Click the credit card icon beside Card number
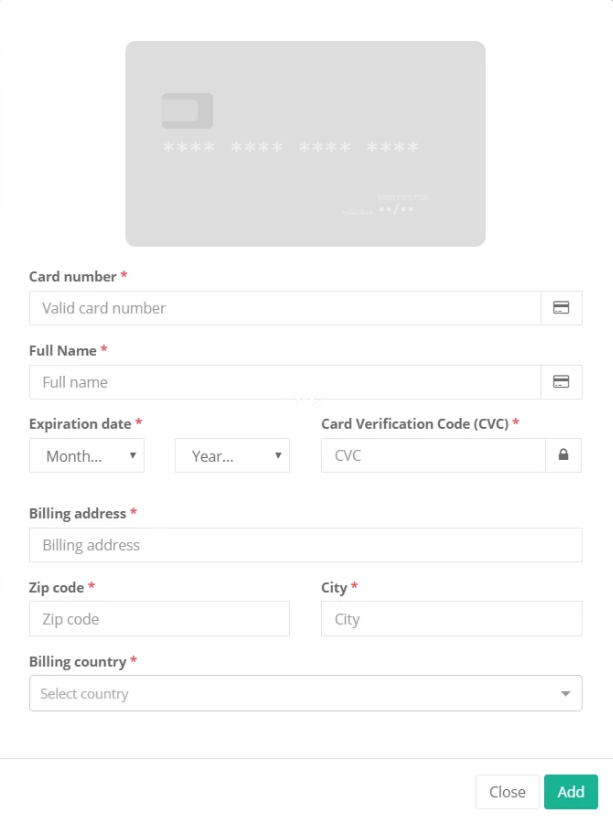 click(561, 308)
